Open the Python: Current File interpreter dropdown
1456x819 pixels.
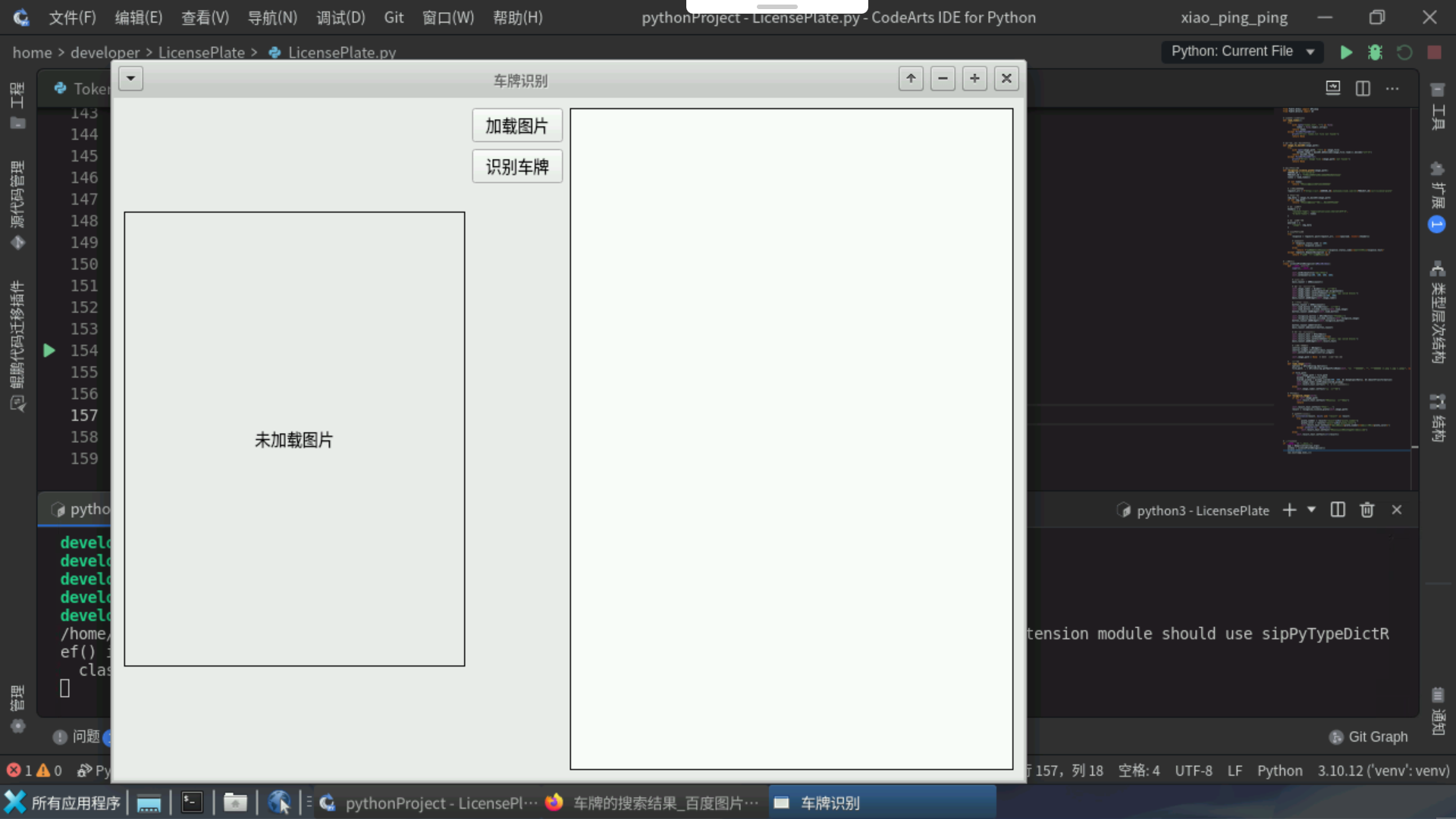[1242, 52]
